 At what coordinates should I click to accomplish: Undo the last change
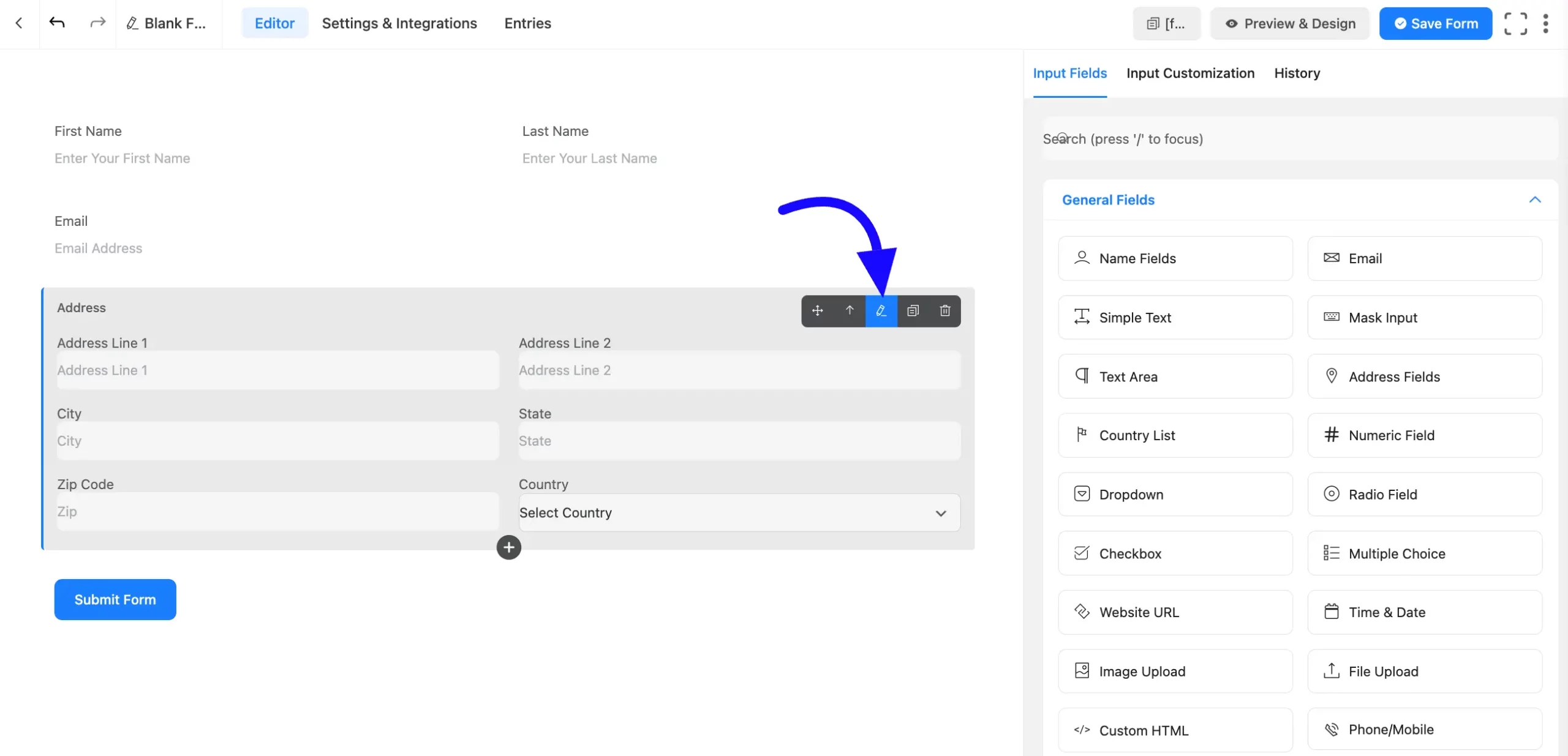[57, 23]
